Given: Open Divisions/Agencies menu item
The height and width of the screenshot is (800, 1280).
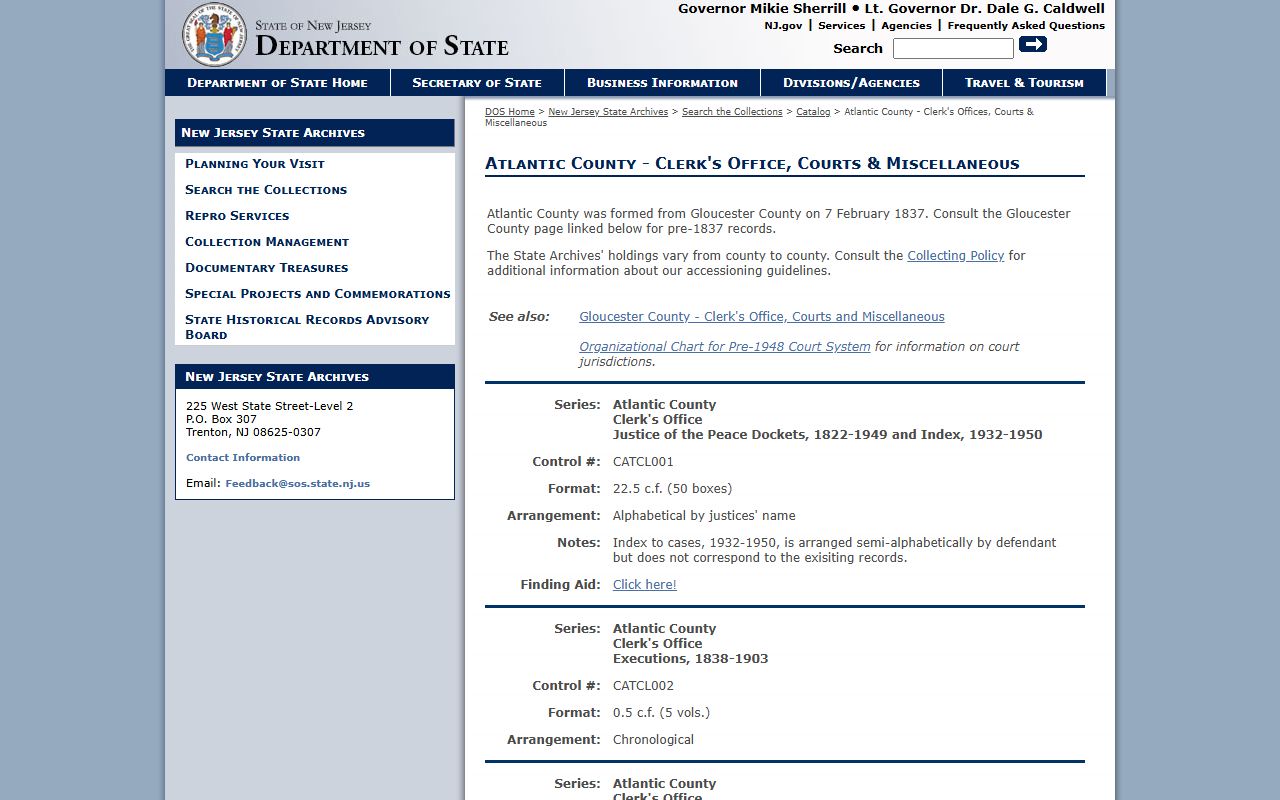Looking at the screenshot, I should pyautogui.click(x=851, y=83).
